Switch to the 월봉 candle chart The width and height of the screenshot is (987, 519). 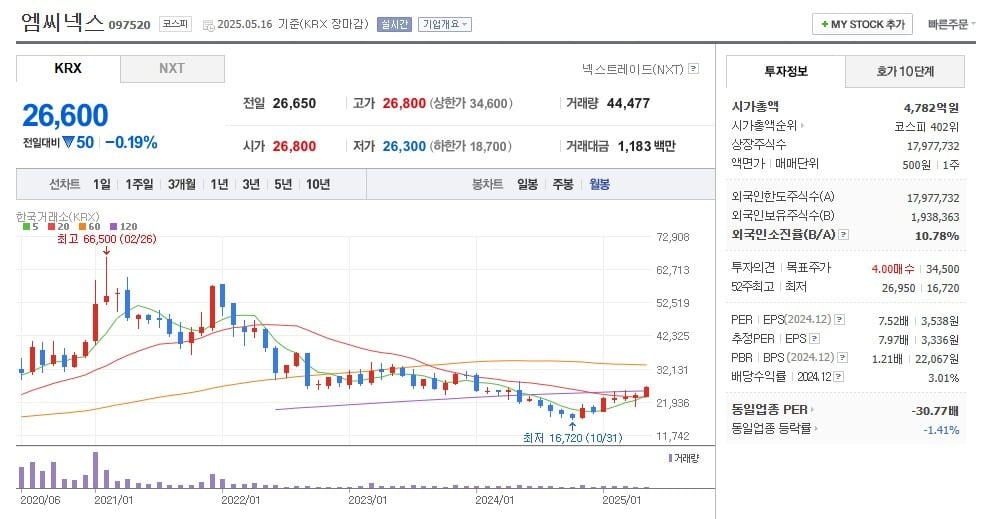tap(599, 184)
